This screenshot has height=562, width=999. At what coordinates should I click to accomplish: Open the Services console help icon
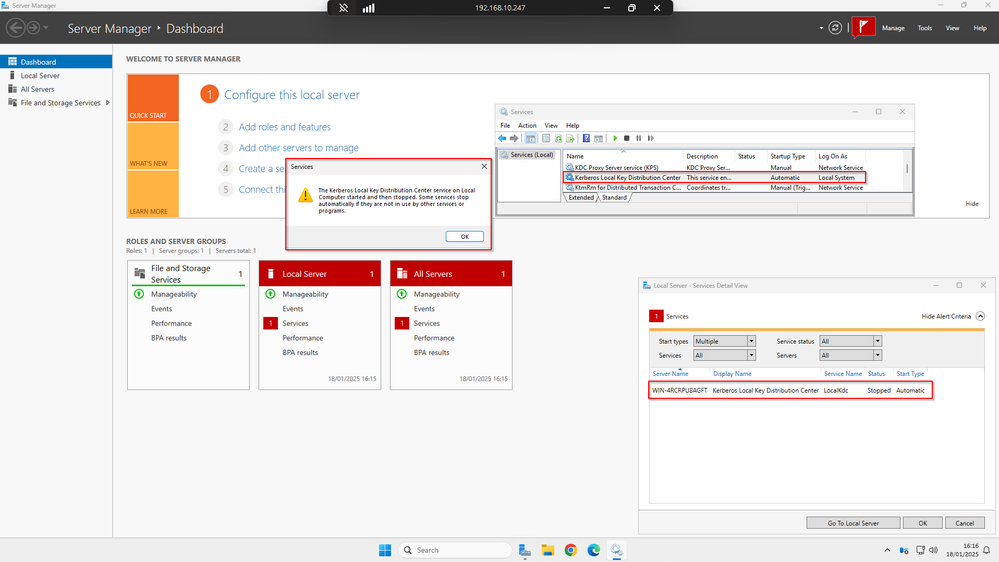coord(586,138)
